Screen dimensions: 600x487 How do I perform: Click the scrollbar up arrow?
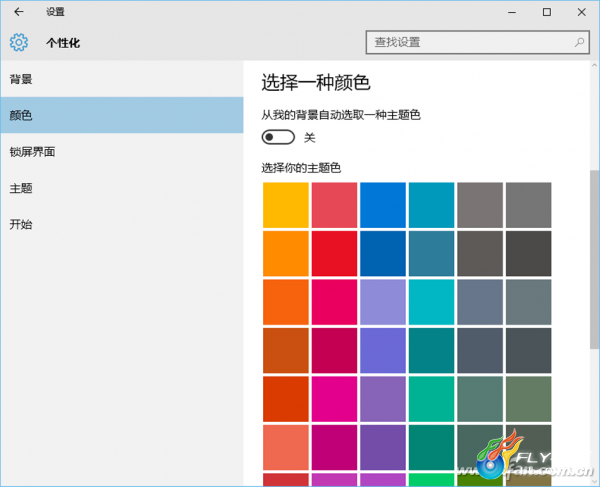tap(595, 65)
